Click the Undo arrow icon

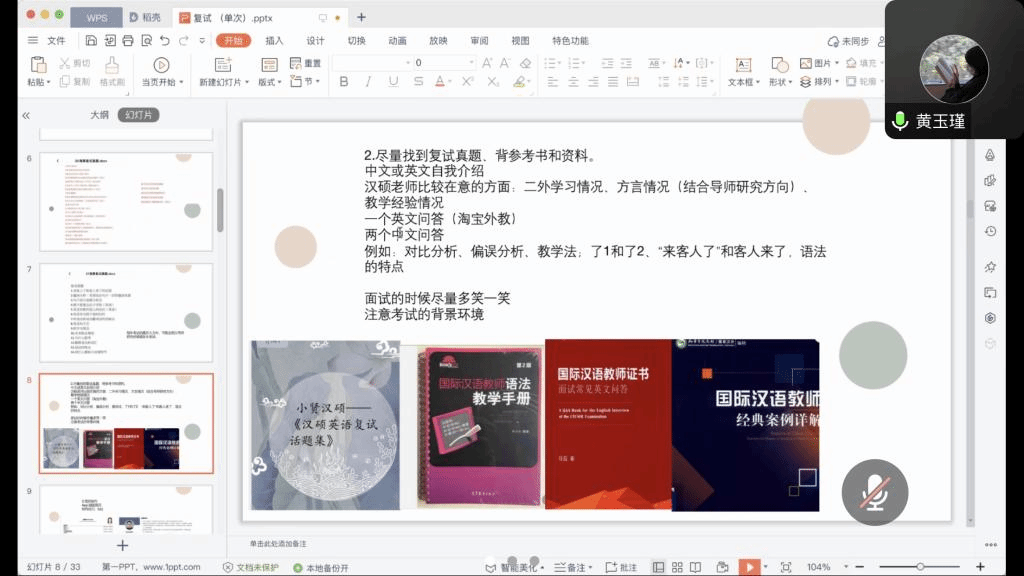coord(164,41)
